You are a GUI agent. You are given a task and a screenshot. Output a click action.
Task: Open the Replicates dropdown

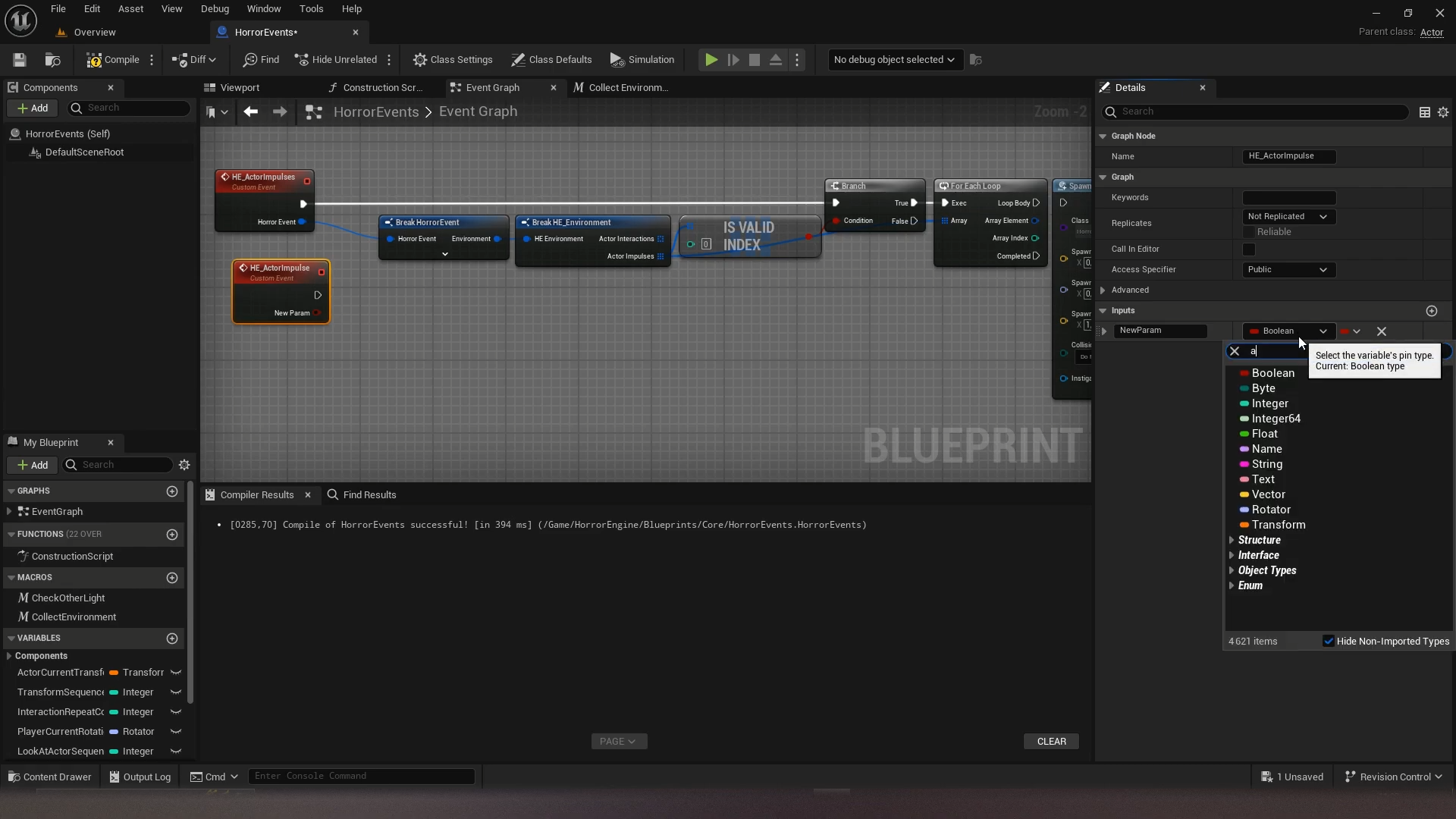coord(1288,217)
